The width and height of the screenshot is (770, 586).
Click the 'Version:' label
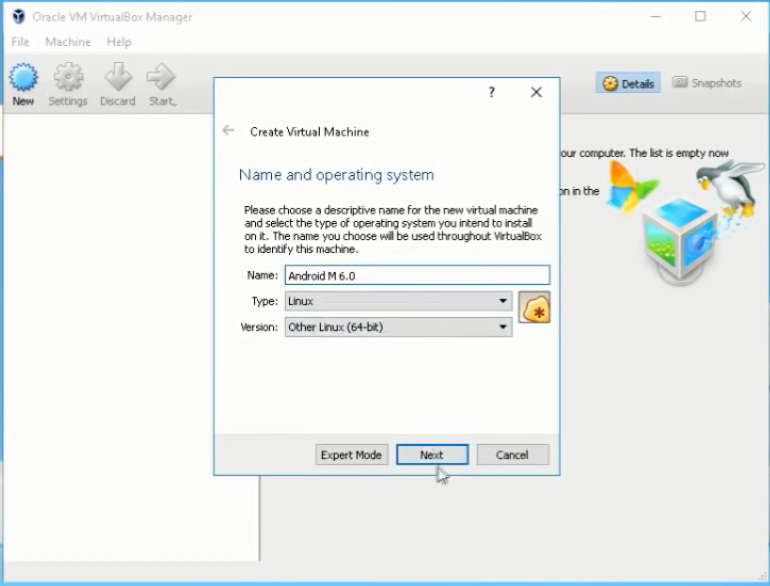coord(259,327)
